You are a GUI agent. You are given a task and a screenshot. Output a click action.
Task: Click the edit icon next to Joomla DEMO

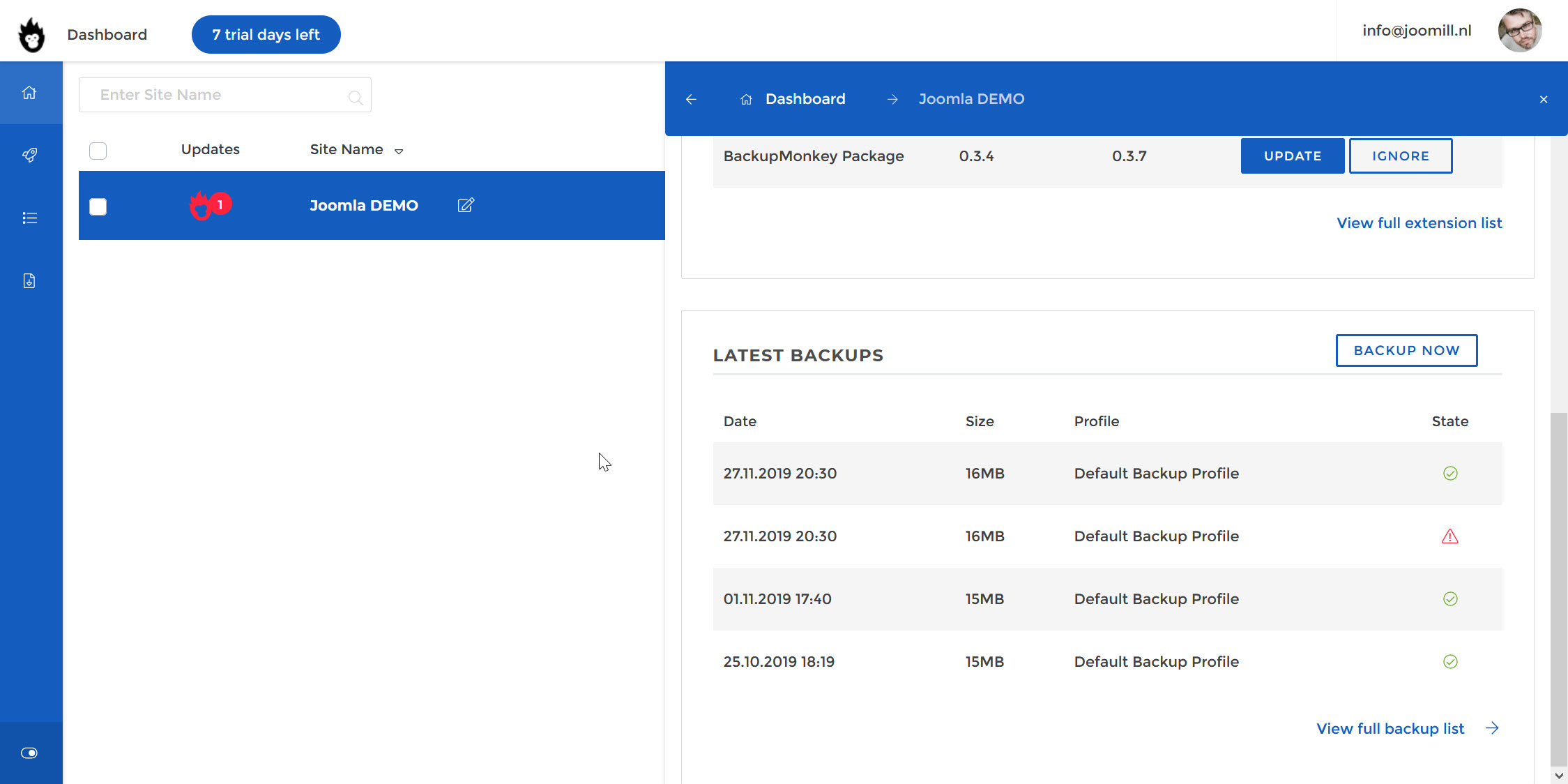click(466, 205)
